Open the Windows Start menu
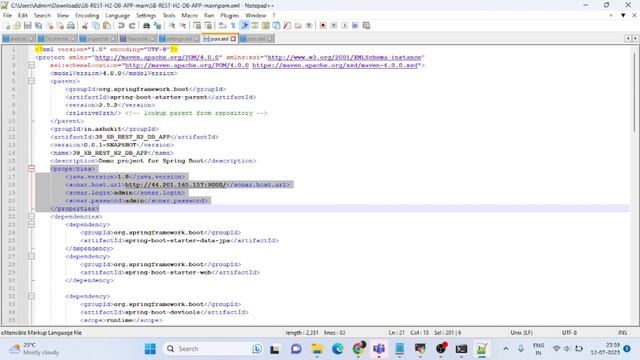The image size is (640, 360). click(150, 349)
